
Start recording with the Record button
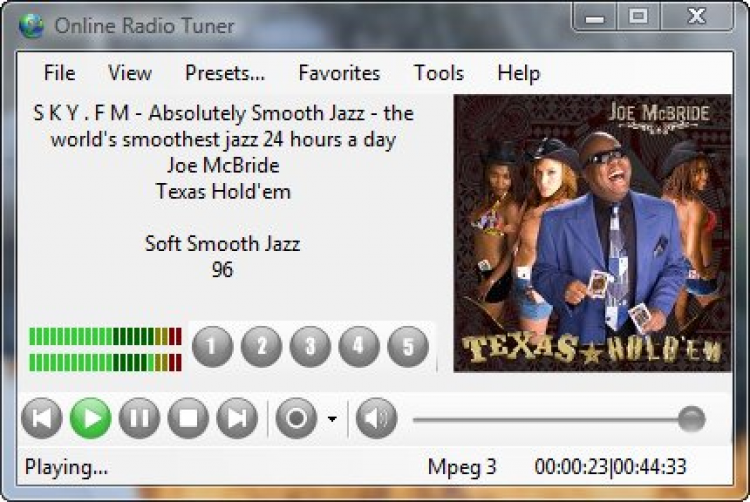296,418
